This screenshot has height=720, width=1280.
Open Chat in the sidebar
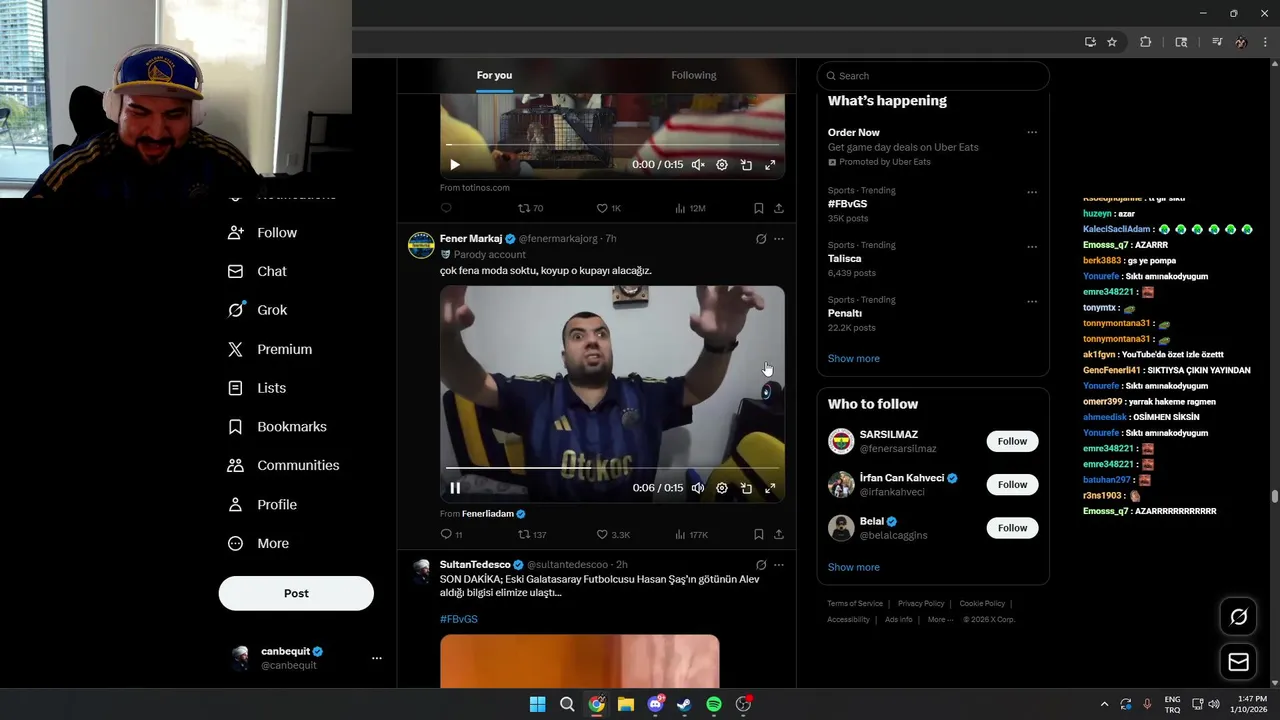(257, 271)
